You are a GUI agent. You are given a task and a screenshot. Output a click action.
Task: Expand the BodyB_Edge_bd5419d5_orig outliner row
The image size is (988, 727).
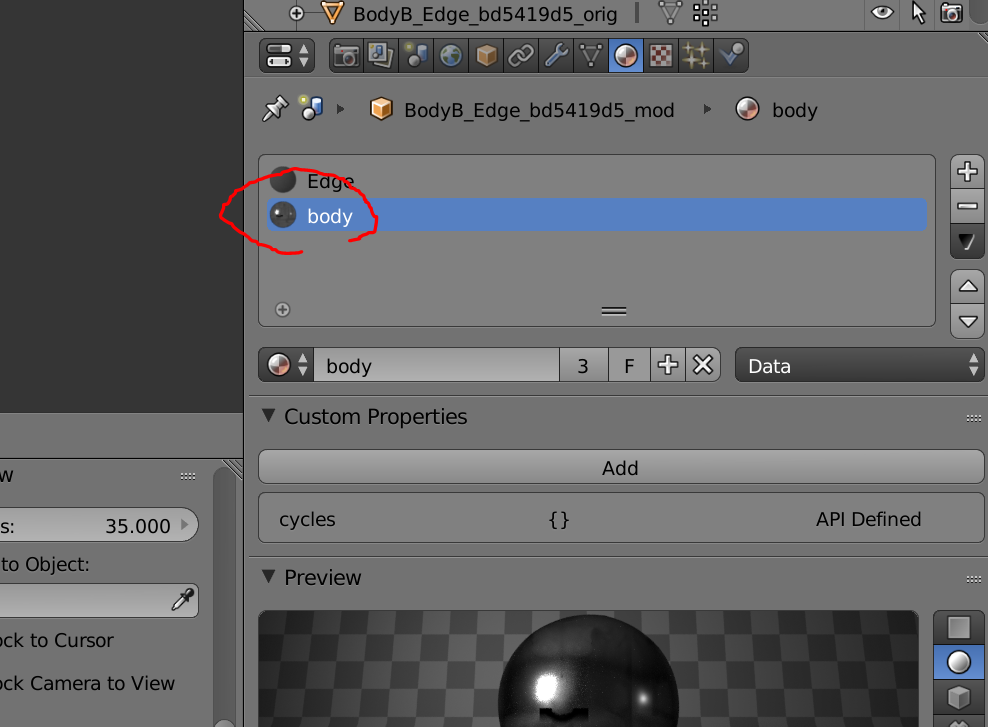(x=297, y=13)
